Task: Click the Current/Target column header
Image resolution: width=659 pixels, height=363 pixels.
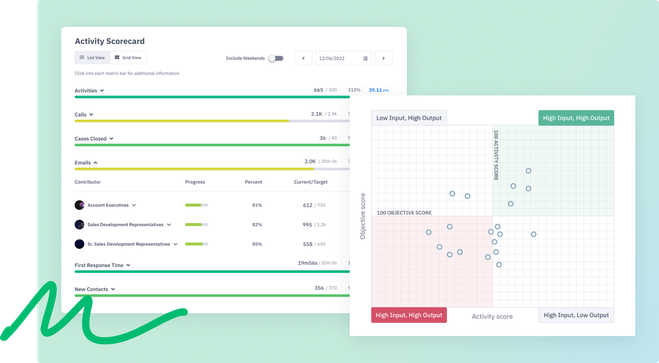Action: [311, 182]
